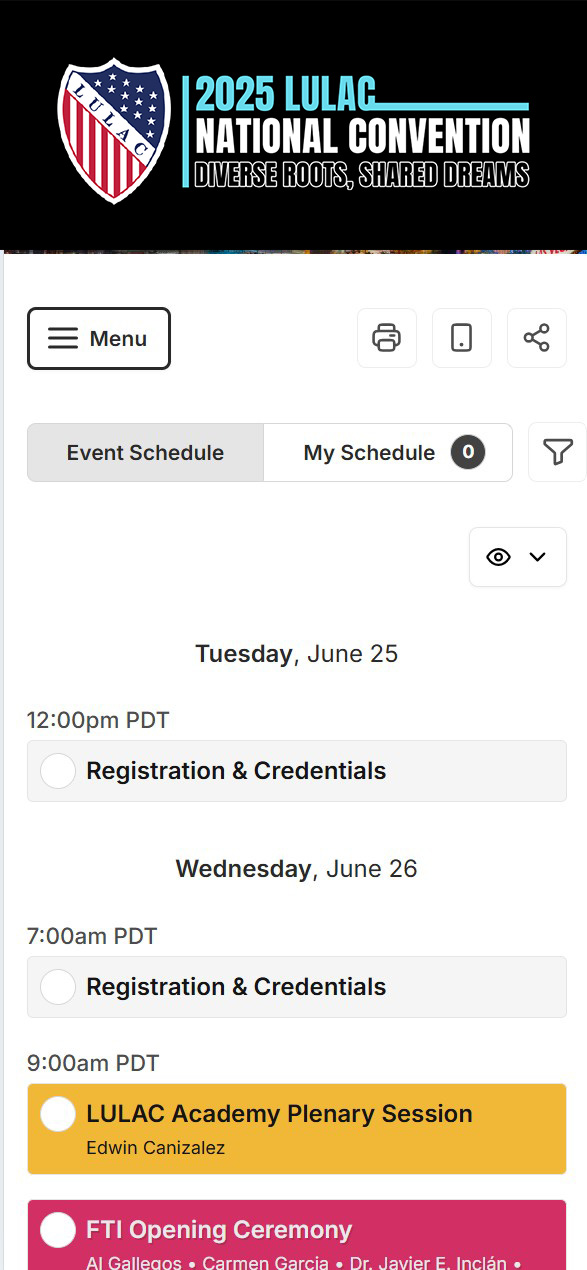Switch to Event Schedule tab

coord(146,453)
